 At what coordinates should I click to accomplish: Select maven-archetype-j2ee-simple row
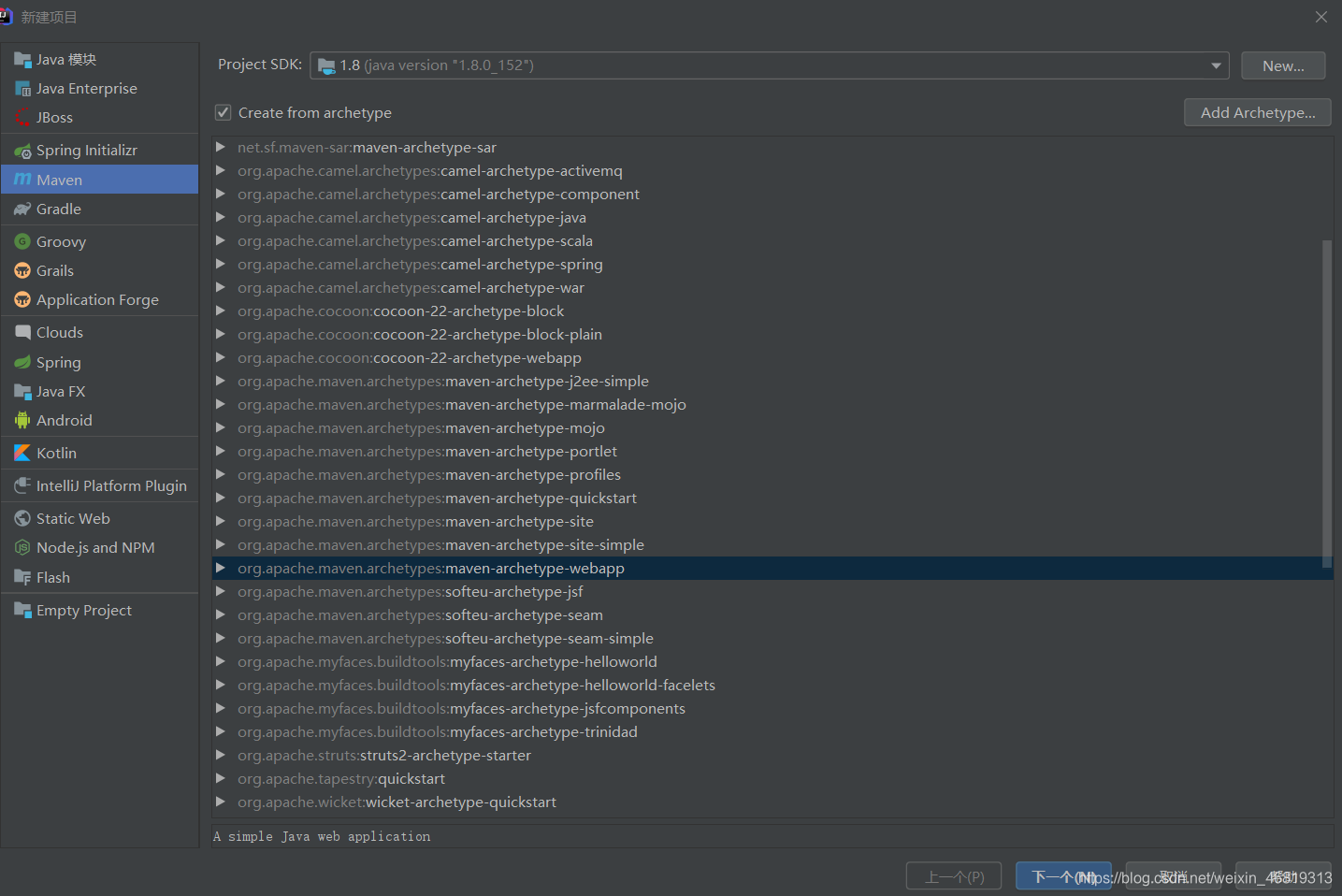click(x=772, y=381)
